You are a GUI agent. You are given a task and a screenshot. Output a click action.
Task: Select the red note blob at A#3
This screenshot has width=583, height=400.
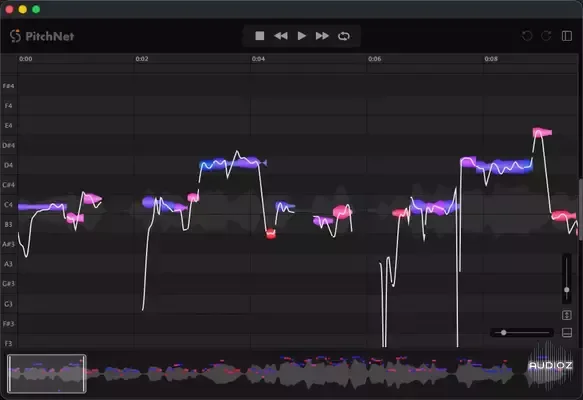(x=271, y=234)
